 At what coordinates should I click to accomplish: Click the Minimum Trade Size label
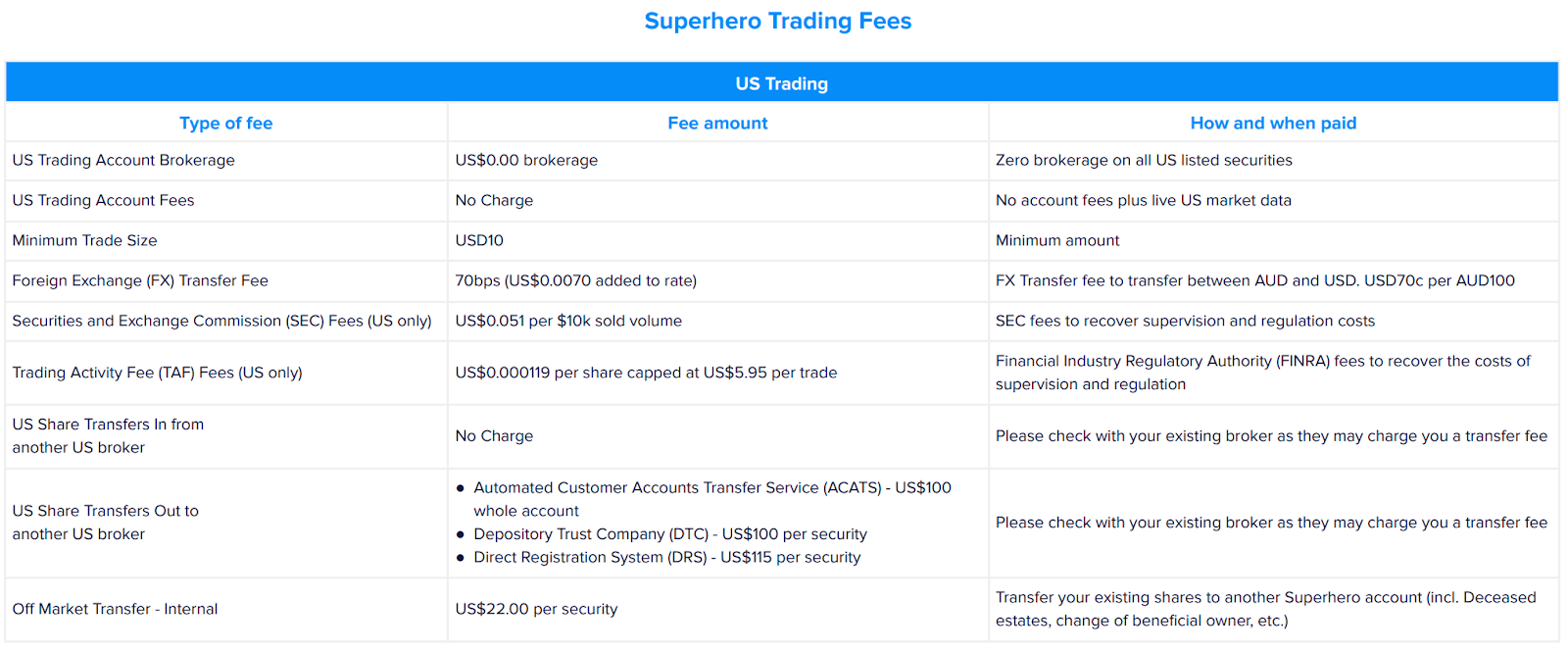point(84,240)
